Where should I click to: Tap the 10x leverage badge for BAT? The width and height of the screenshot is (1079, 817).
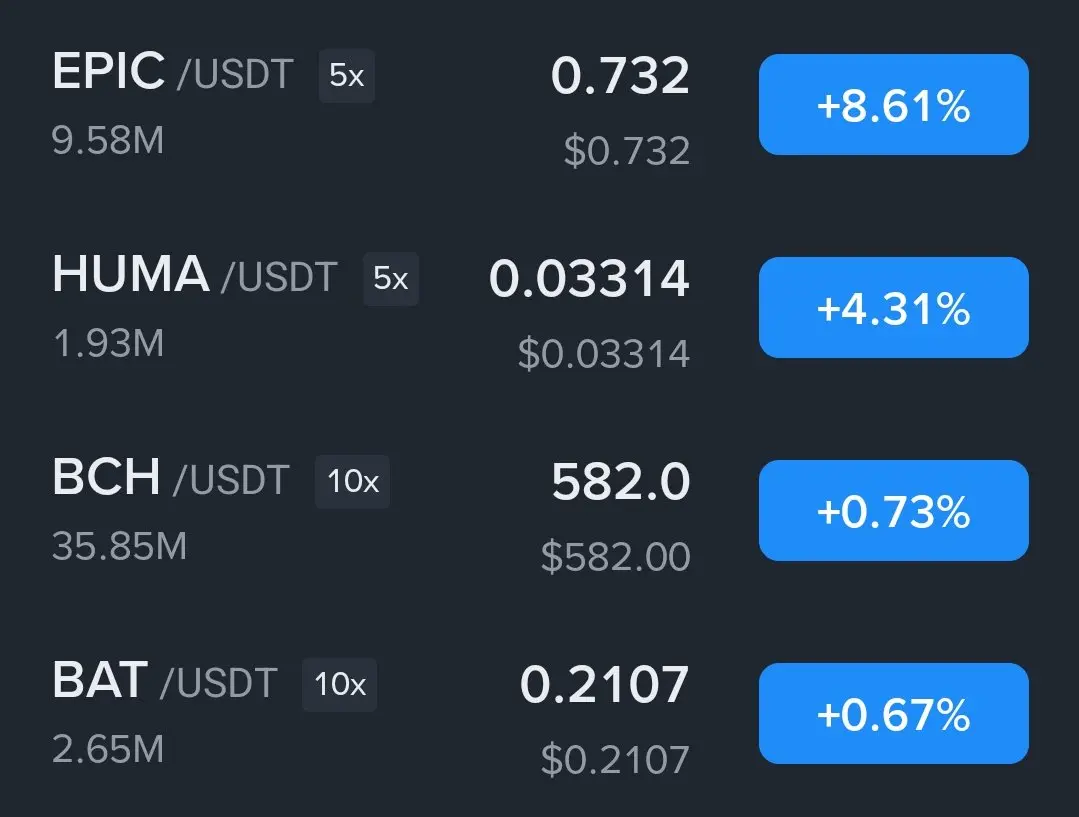(339, 685)
